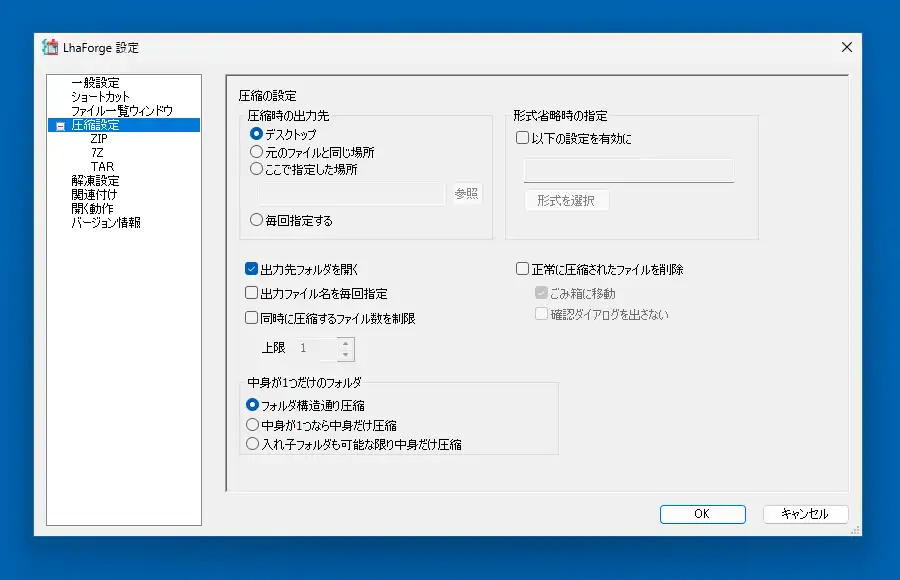Viewport: 900px width, 580px height.
Task: Click the 参照 browse button
Action: [466, 194]
